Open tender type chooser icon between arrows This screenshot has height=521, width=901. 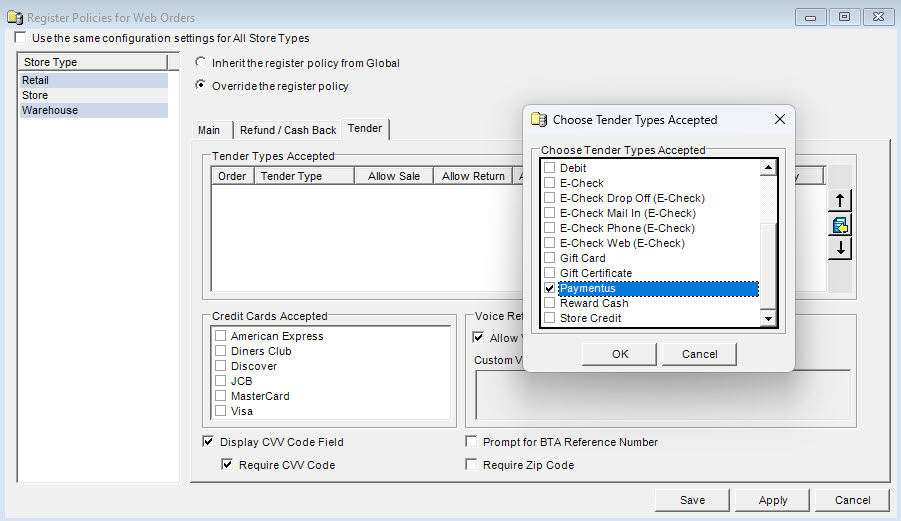click(x=840, y=225)
